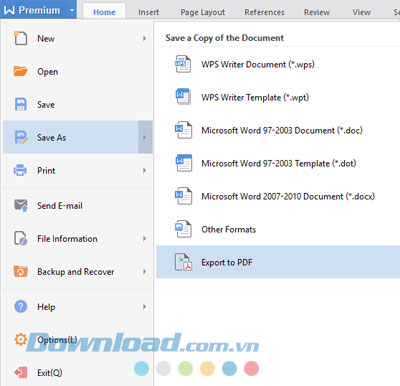
Task: Click the Word 97-2003 Document file icon
Action: 183,130
